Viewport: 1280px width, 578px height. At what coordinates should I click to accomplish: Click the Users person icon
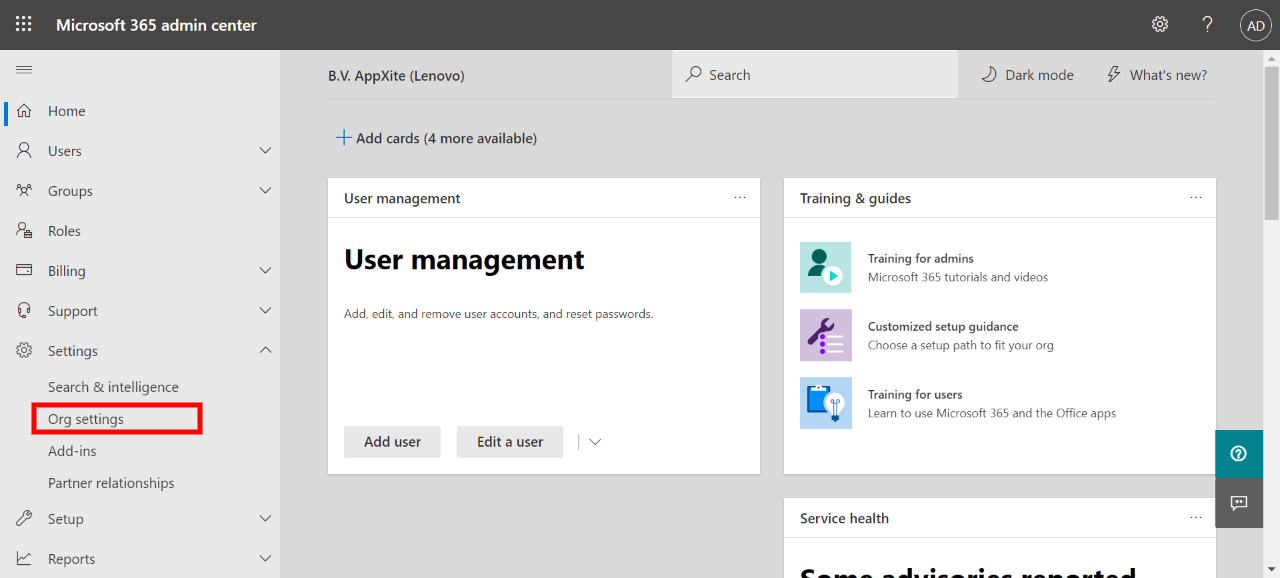point(24,151)
